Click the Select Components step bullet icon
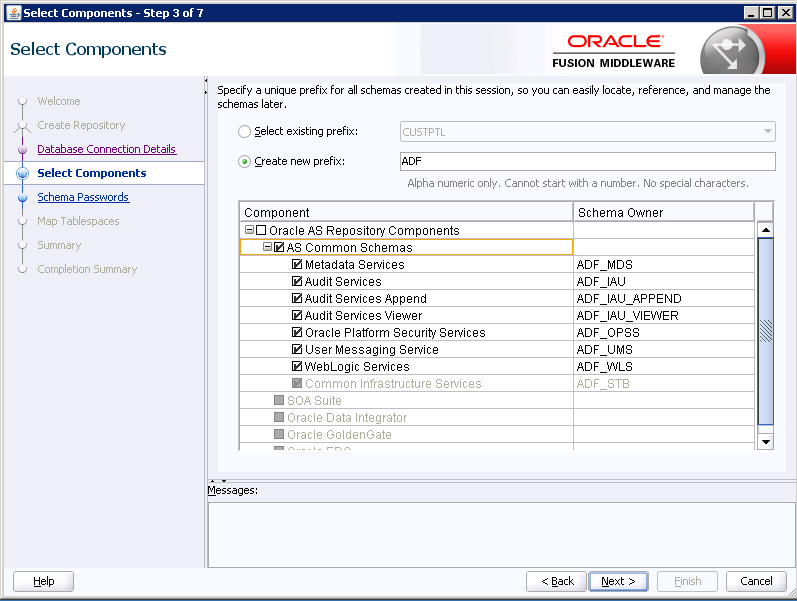 22,173
